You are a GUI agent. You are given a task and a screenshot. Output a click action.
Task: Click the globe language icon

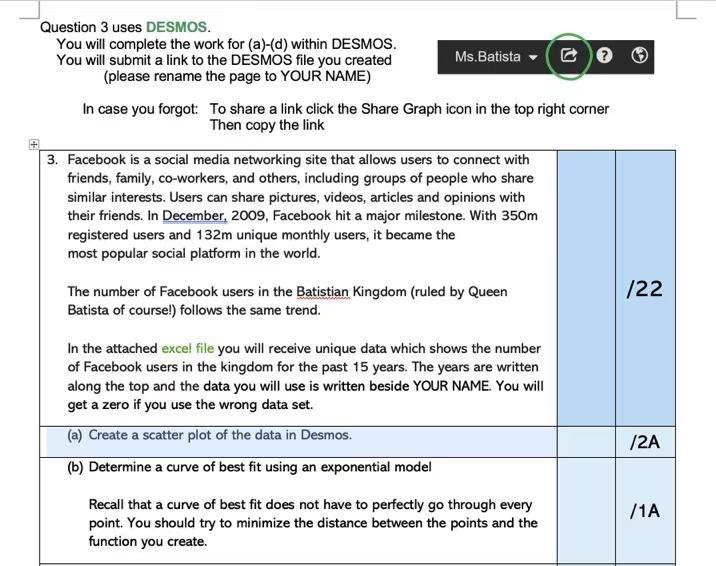coord(639,55)
